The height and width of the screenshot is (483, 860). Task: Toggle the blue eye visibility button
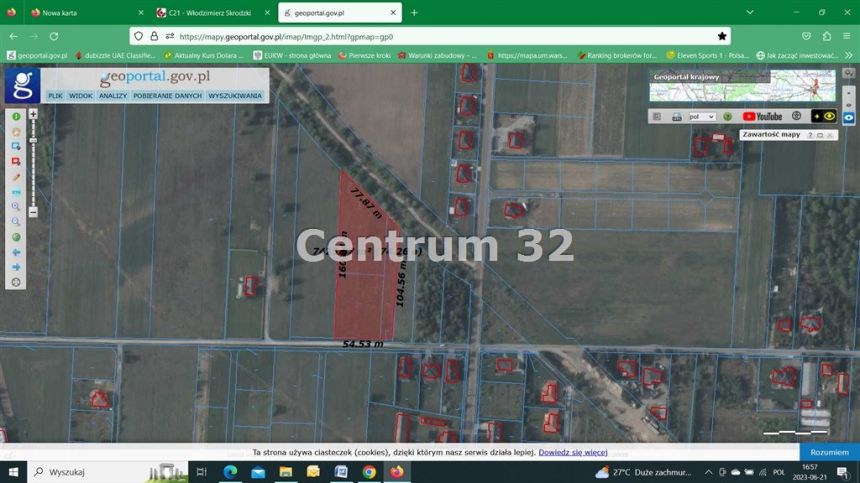pos(848,117)
